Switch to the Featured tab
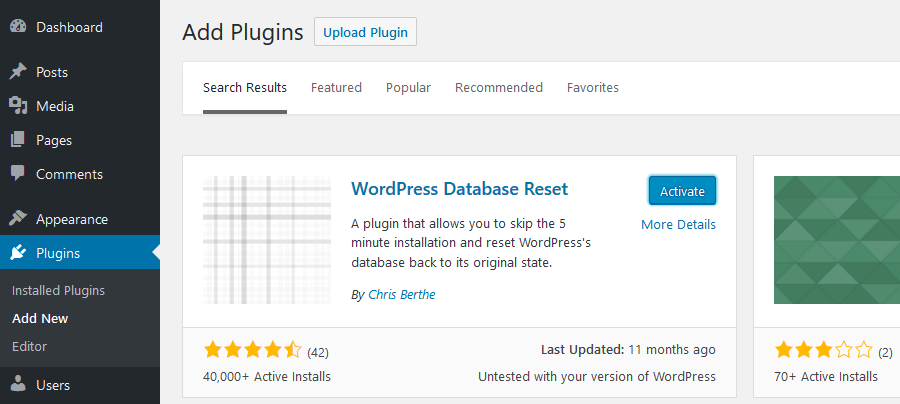 (336, 88)
